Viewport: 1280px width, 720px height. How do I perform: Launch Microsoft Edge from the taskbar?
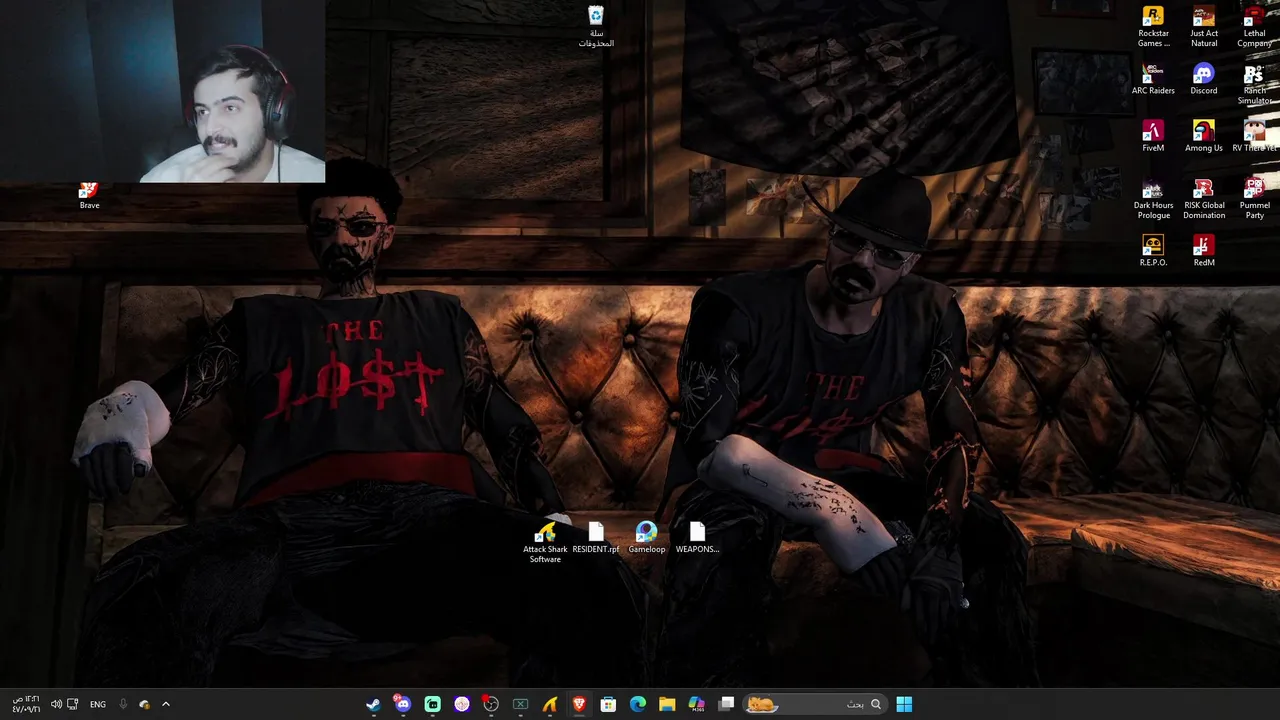(638, 704)
